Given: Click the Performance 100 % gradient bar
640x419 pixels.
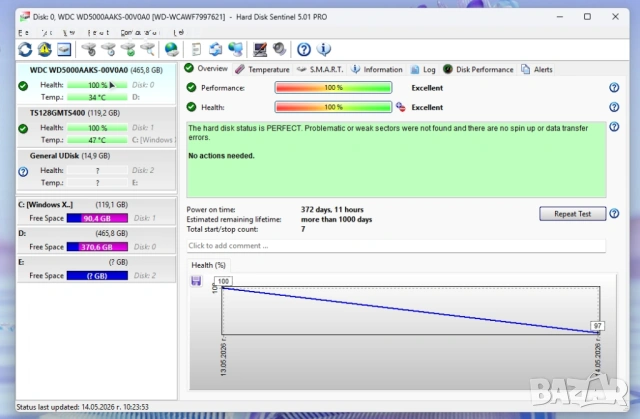Looking at the screenshot, I should [x=333, y=88].
